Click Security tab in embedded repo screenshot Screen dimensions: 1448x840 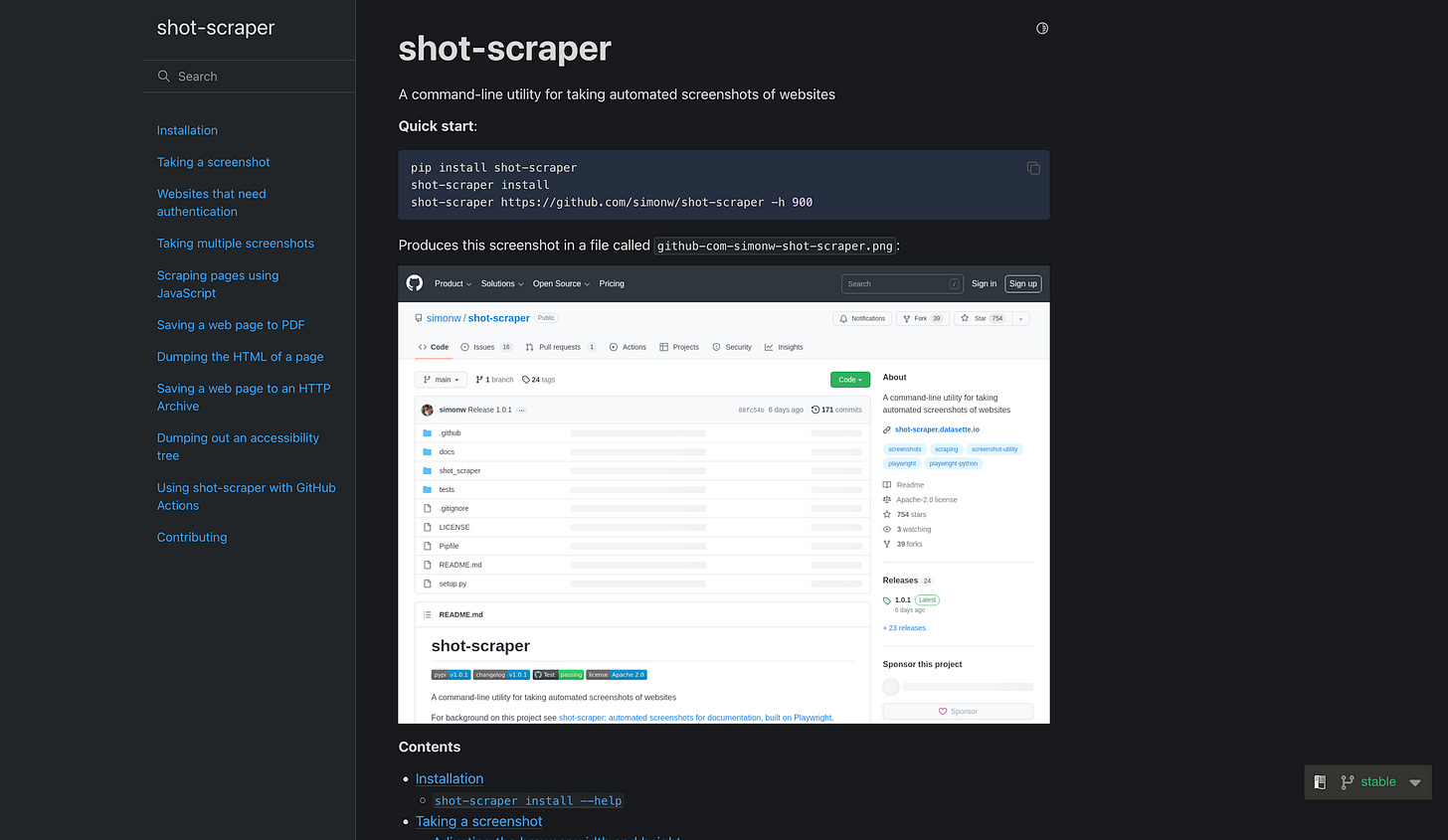click(732, 347)
